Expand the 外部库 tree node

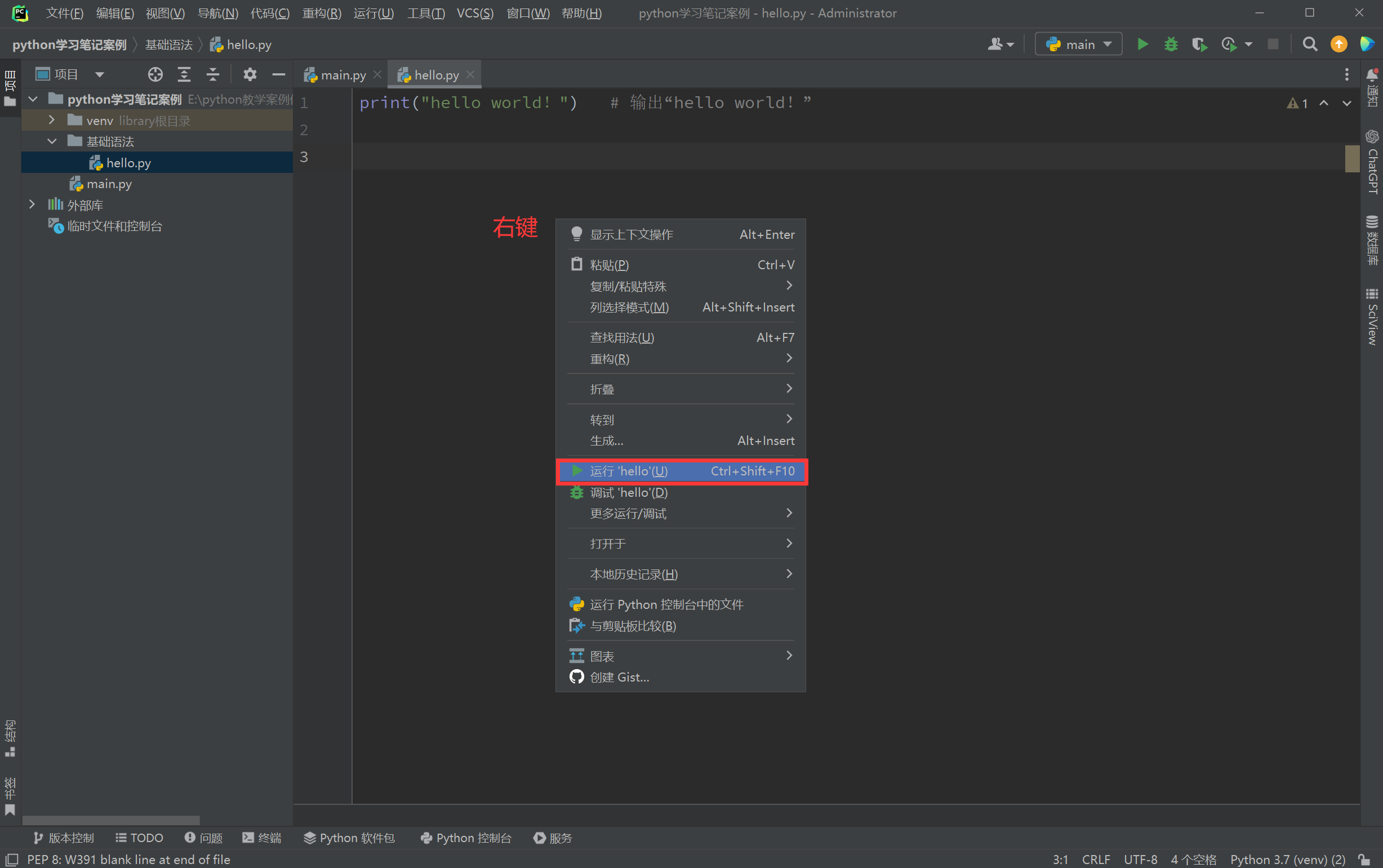[32, 204]
